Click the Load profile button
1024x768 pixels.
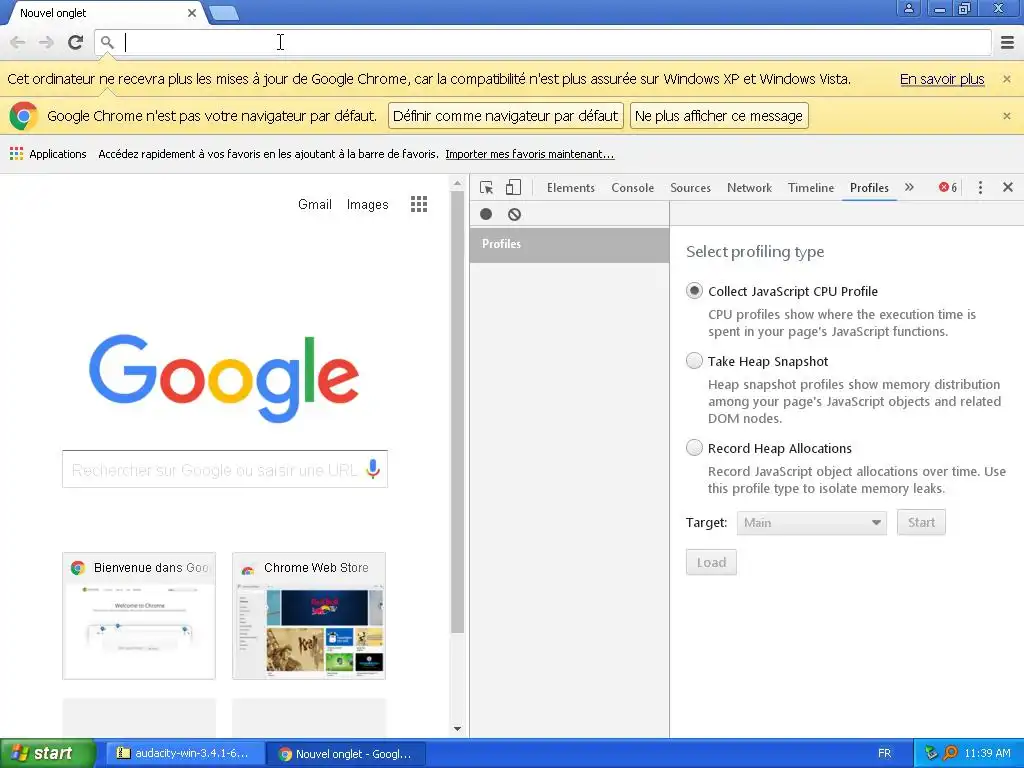711,562
